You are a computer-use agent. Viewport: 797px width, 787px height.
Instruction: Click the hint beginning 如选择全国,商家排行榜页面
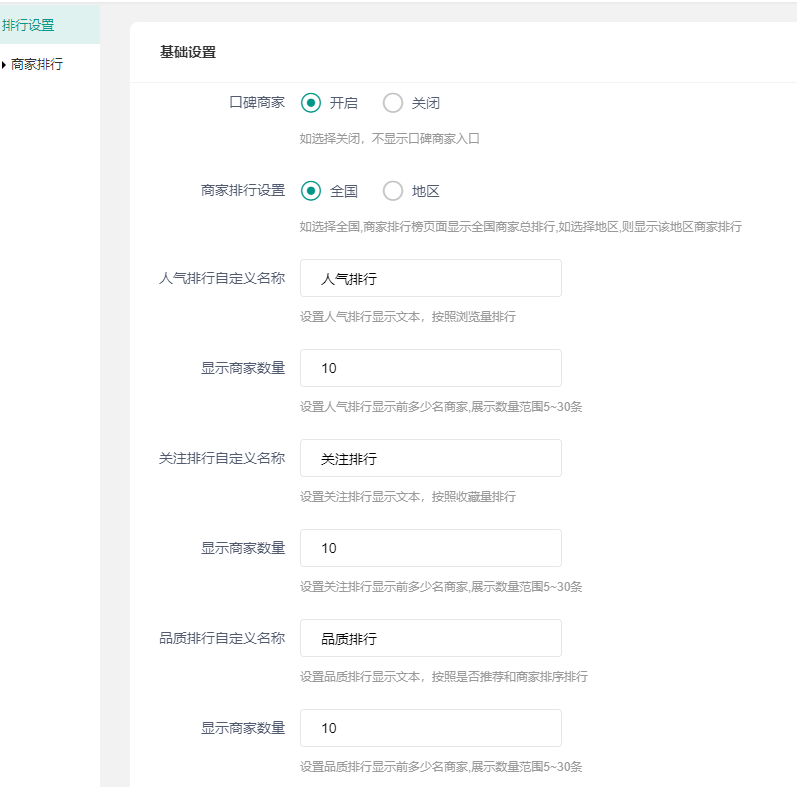520,227
